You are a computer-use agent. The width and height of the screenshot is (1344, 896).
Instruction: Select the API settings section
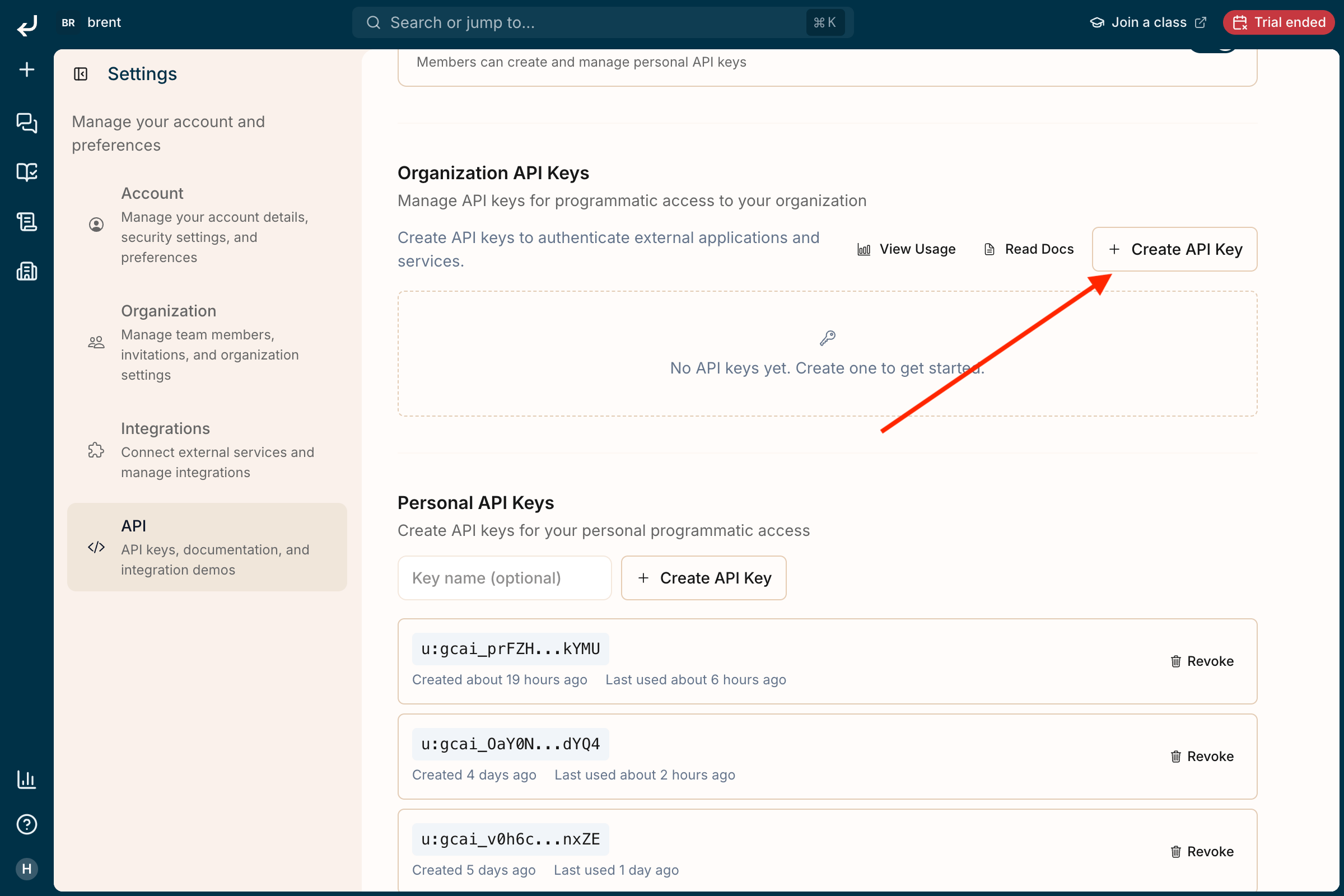coord(207,548)
